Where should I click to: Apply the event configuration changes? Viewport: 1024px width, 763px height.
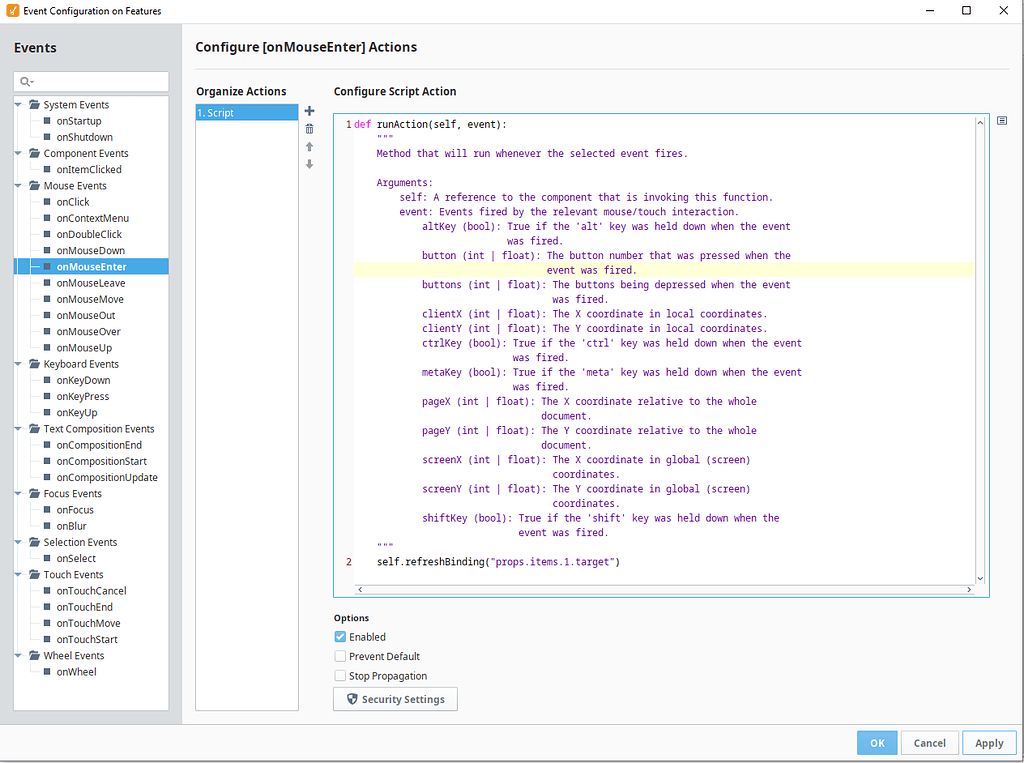click(989, 742)
